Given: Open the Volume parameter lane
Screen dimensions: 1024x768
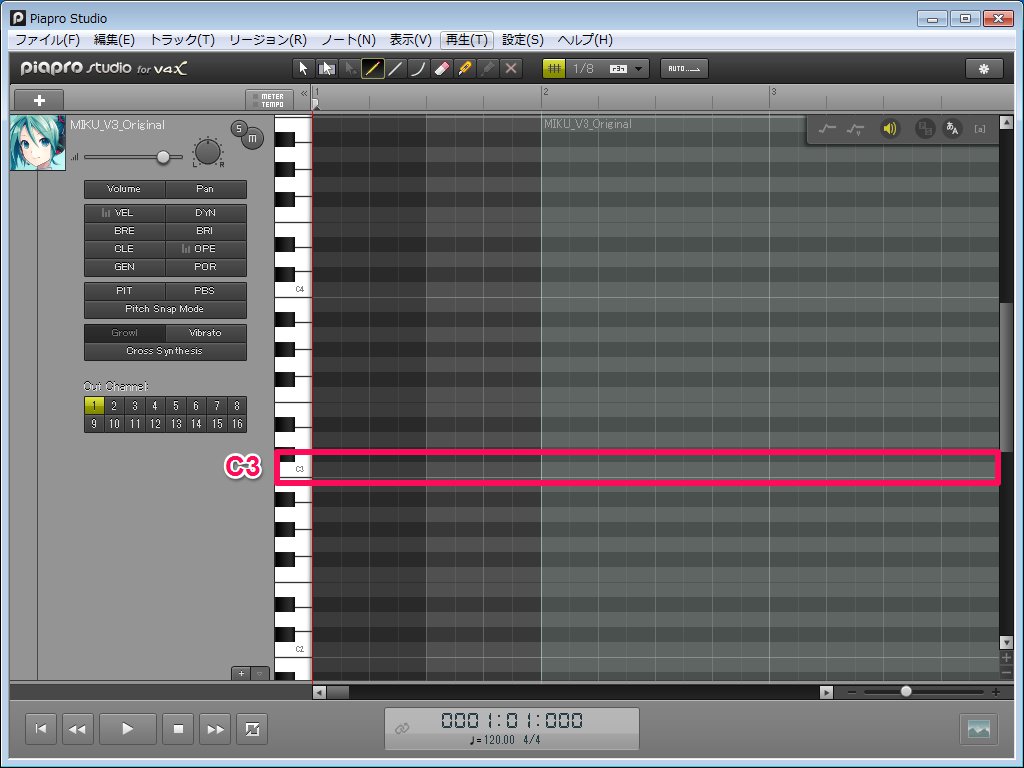Looking at the screenshot, I should coord(124,189).
